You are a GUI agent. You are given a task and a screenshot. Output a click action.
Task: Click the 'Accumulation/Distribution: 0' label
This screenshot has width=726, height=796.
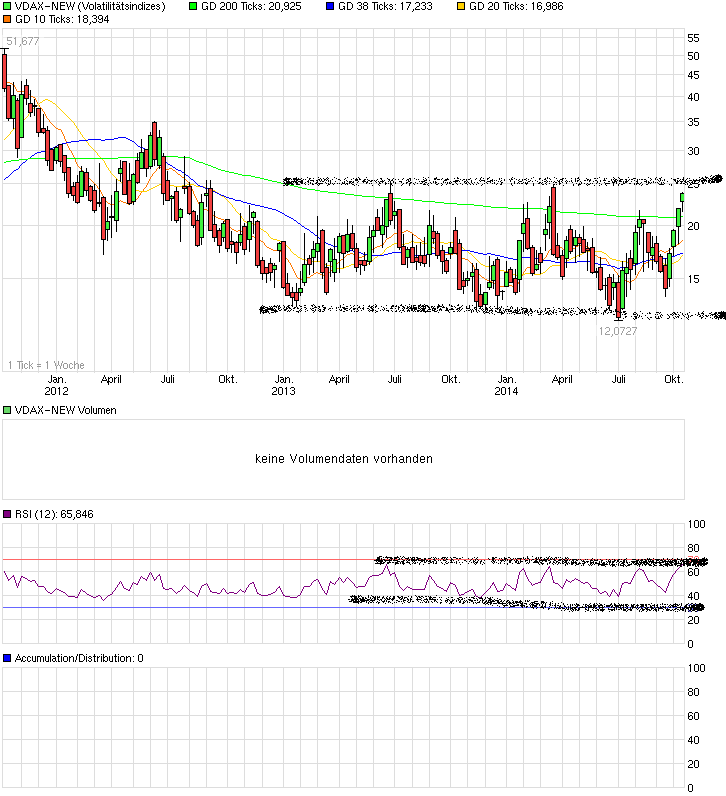(x=79, y=658)
